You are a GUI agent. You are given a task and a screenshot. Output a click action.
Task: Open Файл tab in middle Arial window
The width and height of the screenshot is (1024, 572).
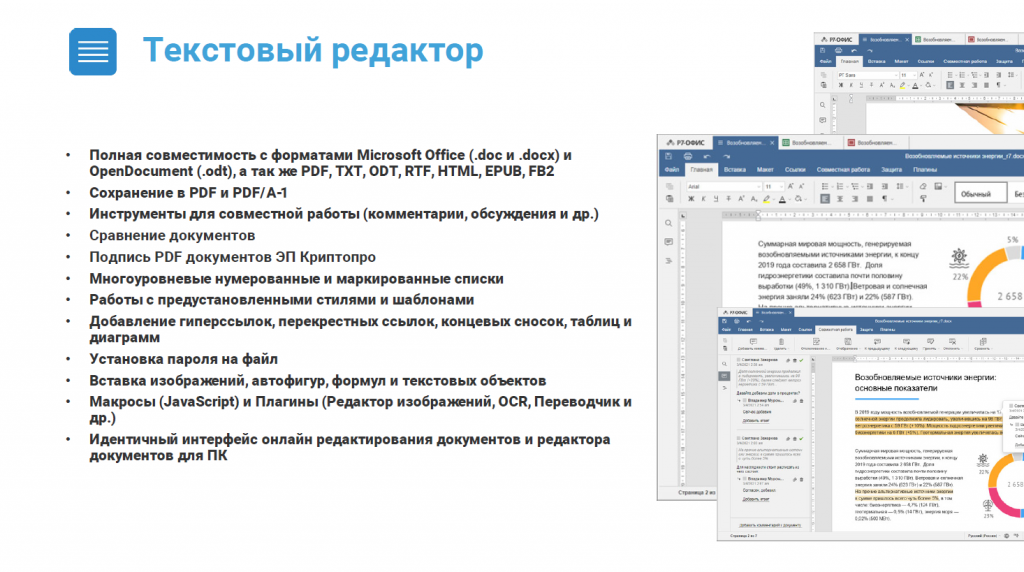672,170
